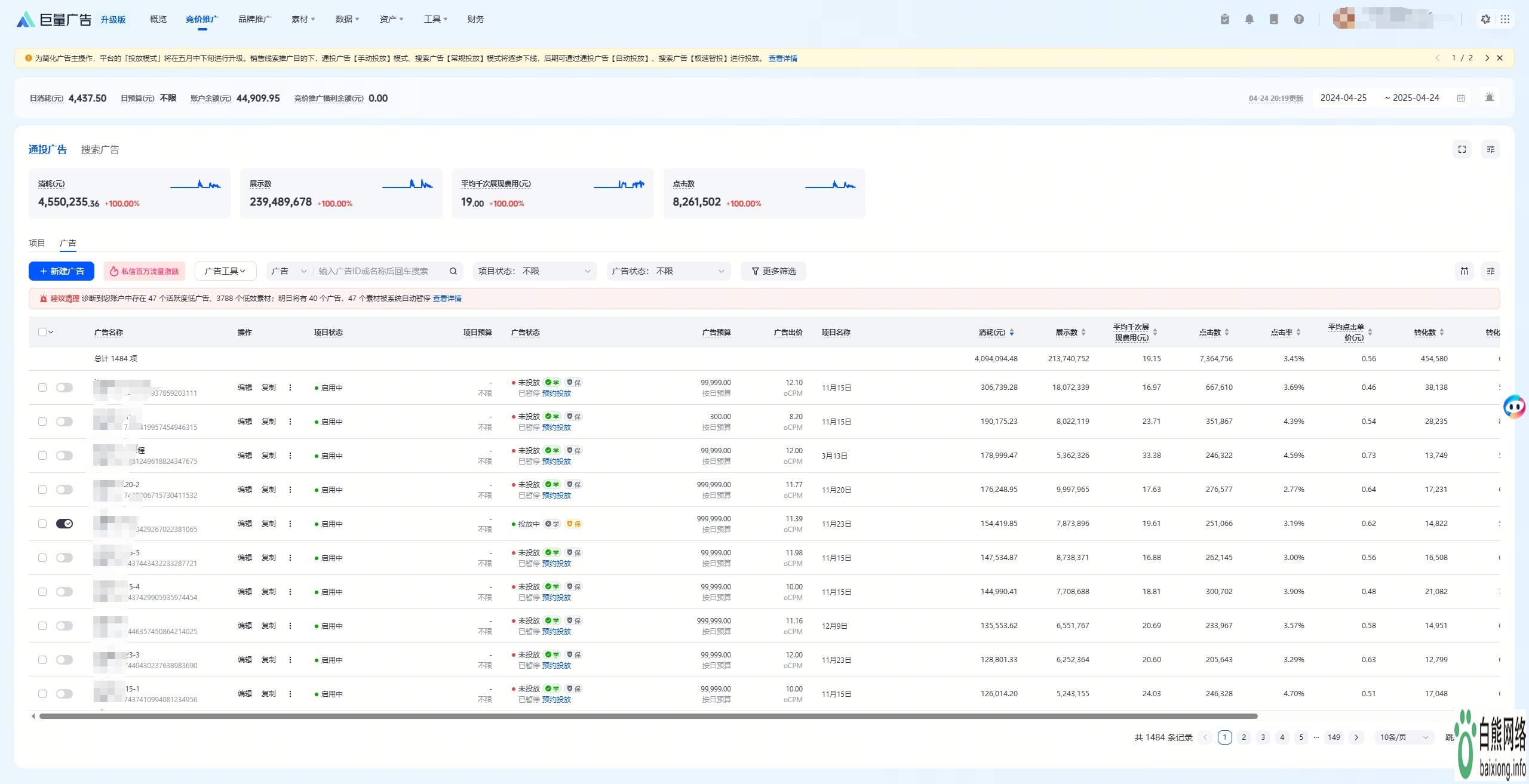Click the 新建广告 button

[62, 271]
